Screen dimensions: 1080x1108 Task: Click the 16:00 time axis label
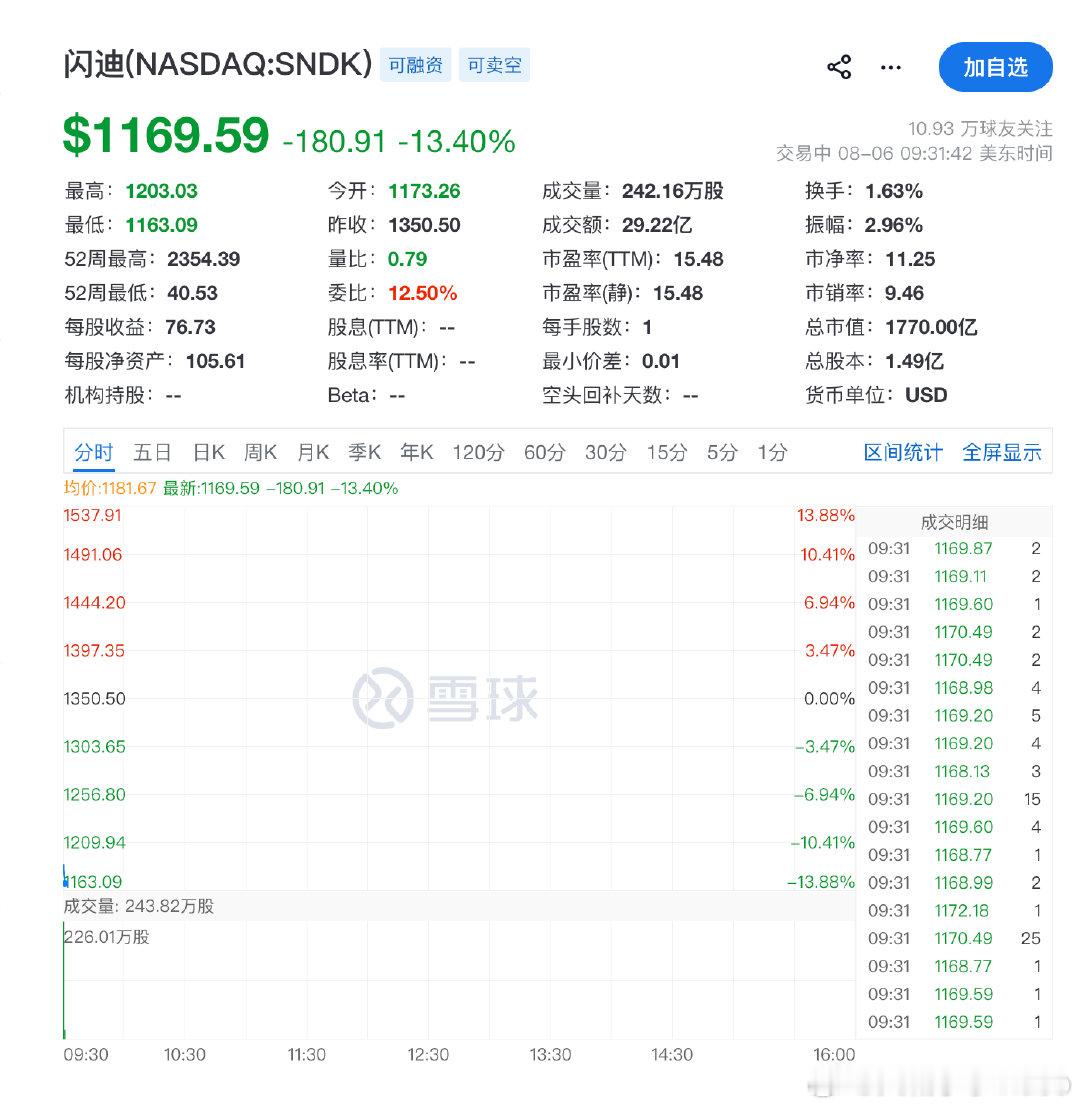click(834, 1054)
